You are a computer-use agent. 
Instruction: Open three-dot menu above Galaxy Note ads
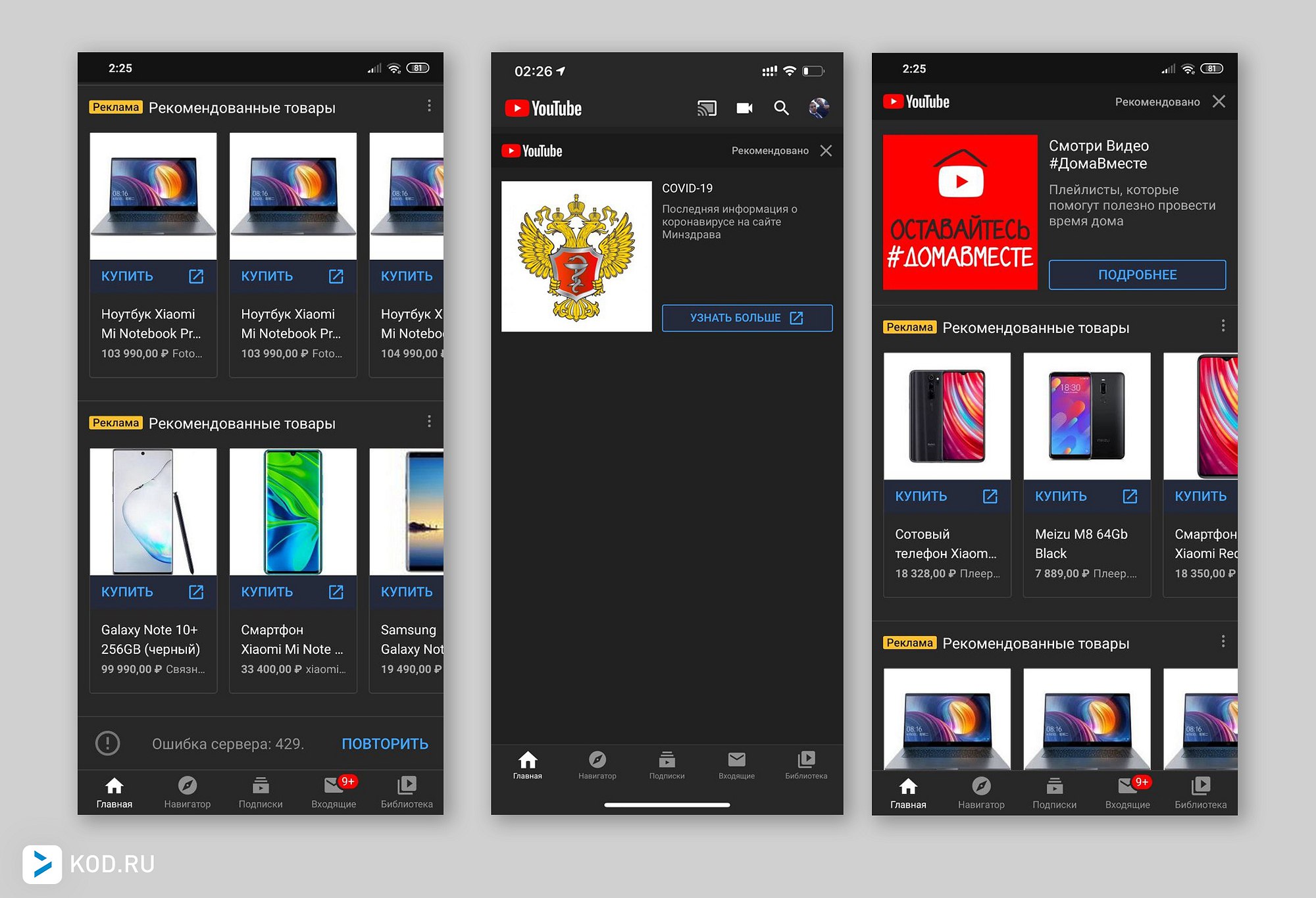[x=429, y=421]
